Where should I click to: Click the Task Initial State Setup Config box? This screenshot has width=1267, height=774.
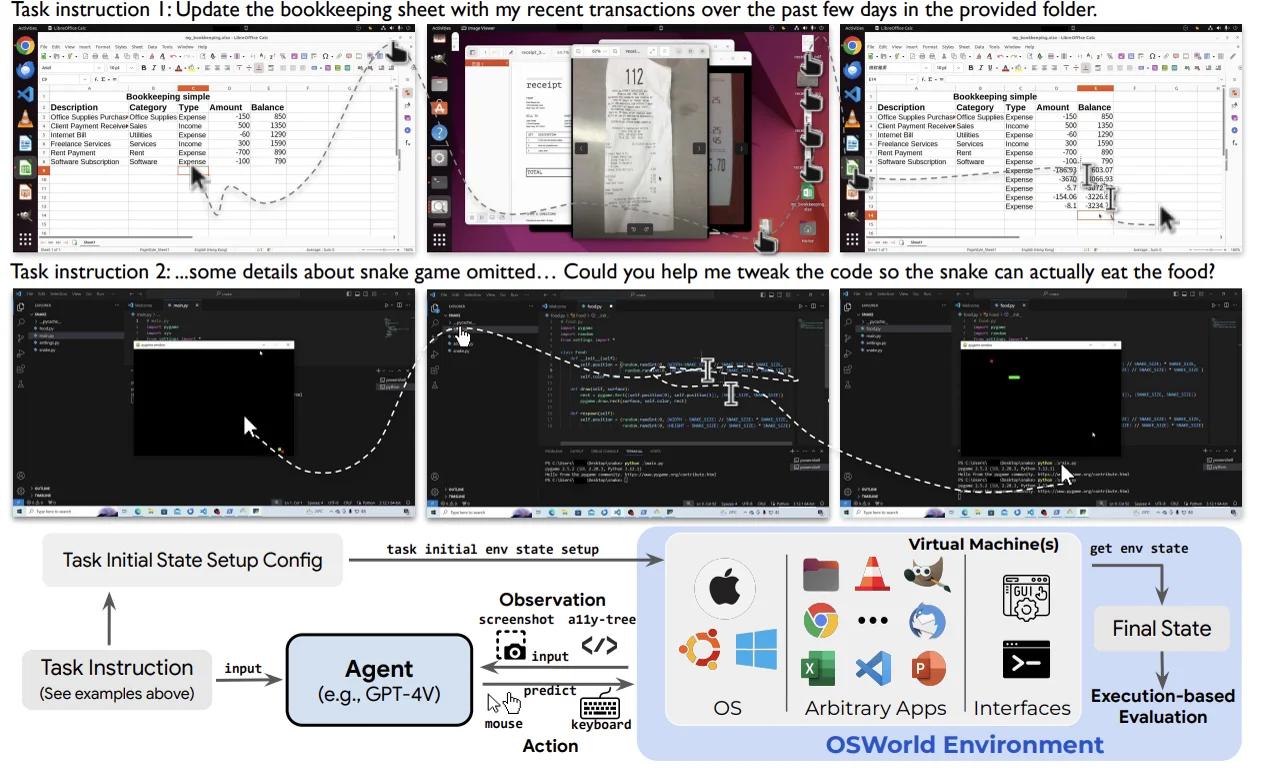(x=193, y=559)
